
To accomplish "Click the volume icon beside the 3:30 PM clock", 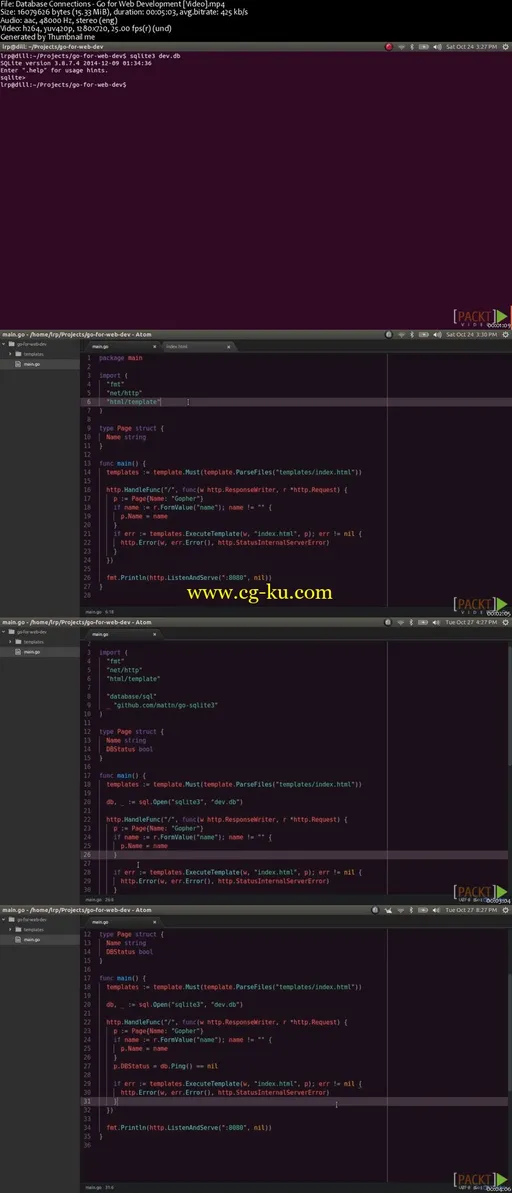I will 437,336.
